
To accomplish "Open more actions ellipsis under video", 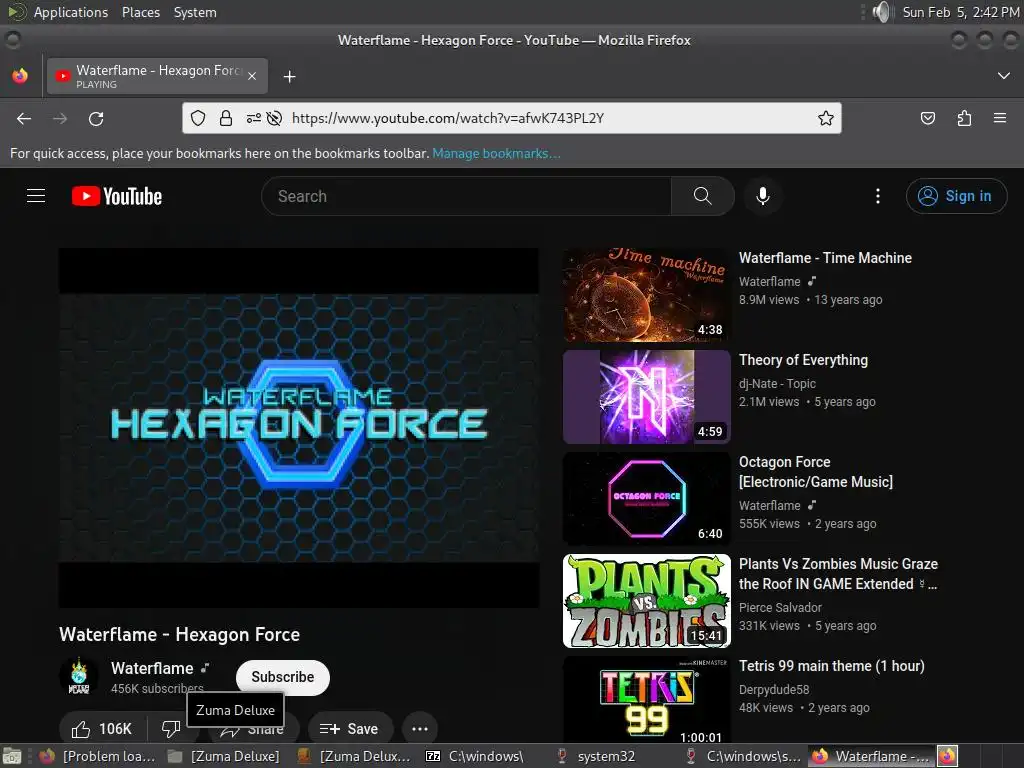I will coord(420,728).
